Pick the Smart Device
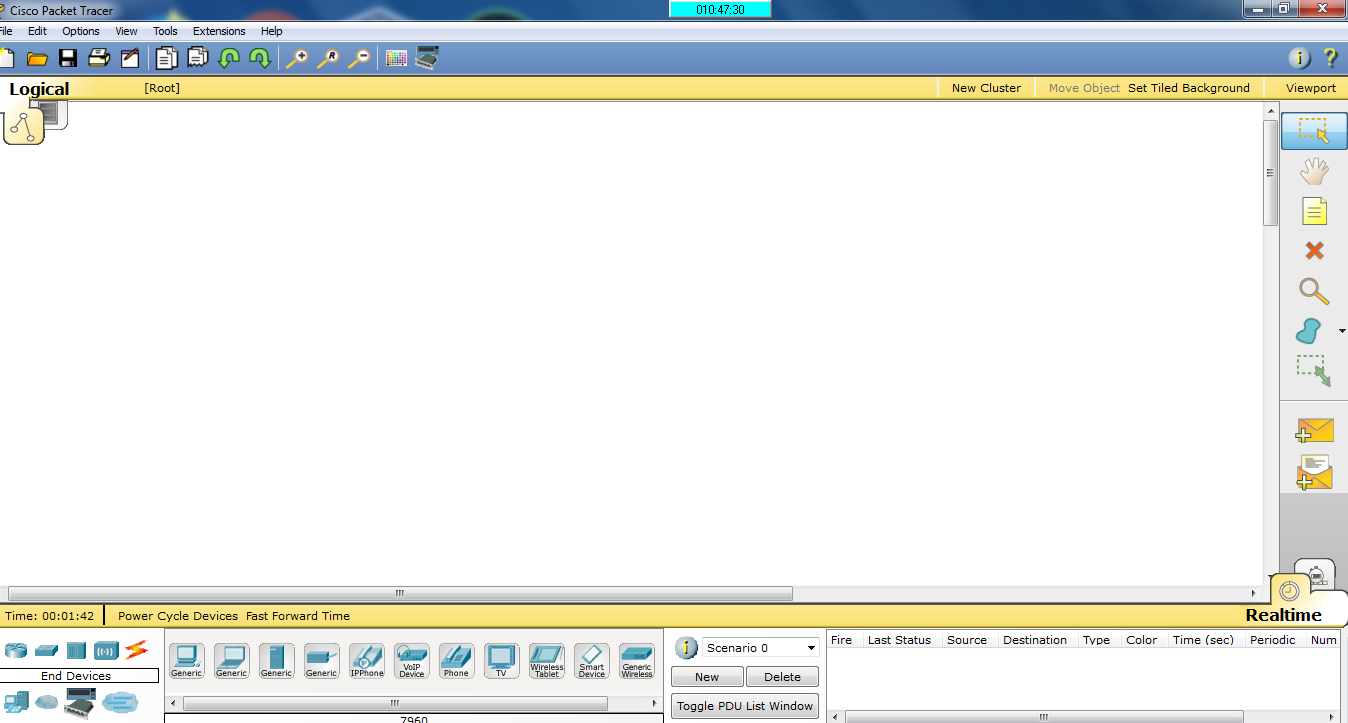This screenshot has height=723, width=1348. pos(591,661)
